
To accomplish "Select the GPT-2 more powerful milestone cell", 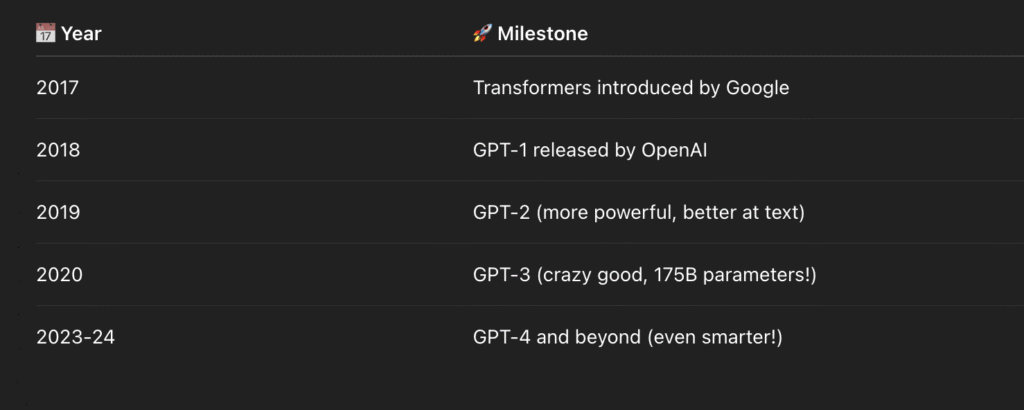I will pyautogui.click(x=639, y=213).
